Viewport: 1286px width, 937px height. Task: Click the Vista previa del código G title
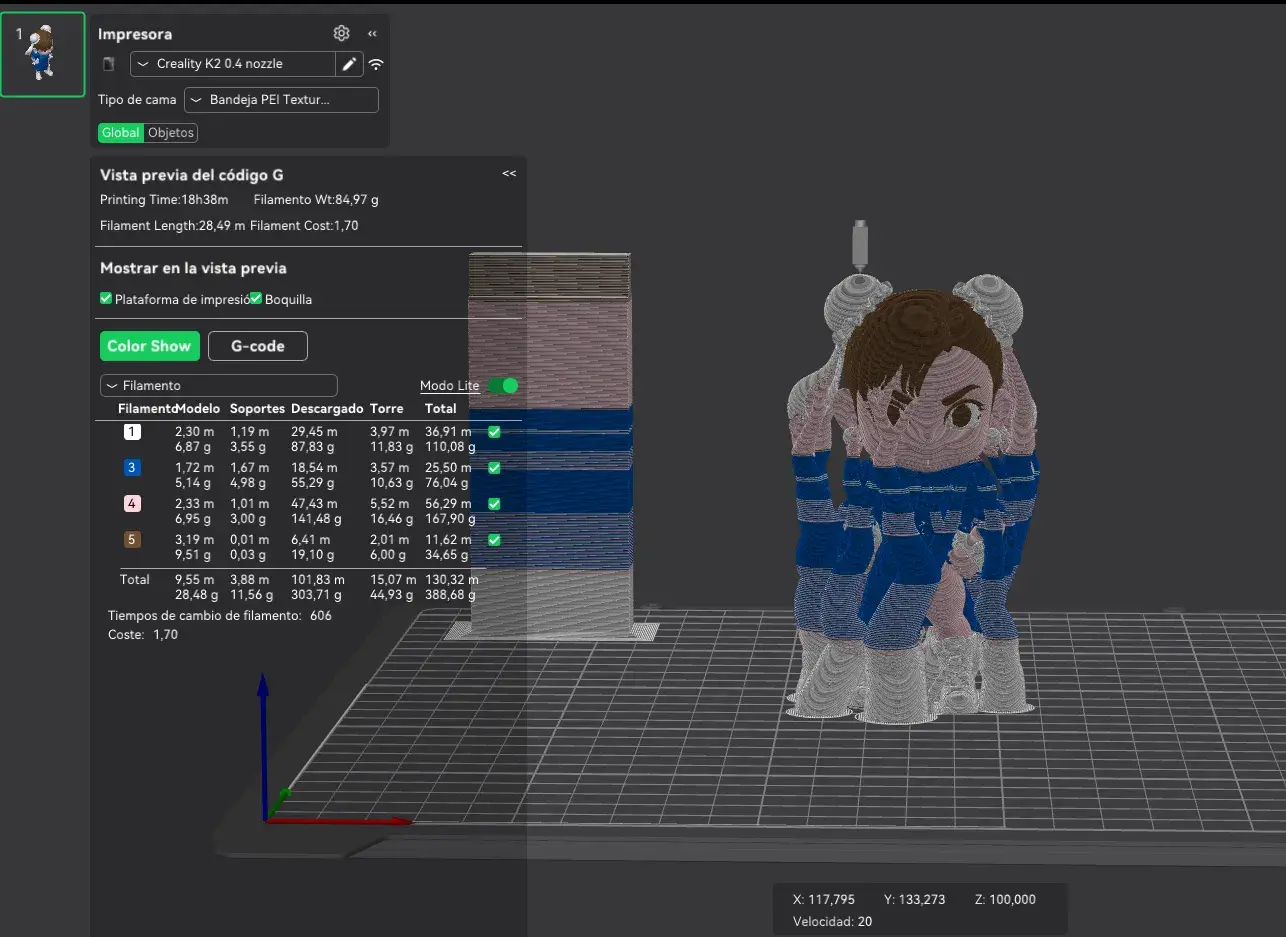(192, 175)
